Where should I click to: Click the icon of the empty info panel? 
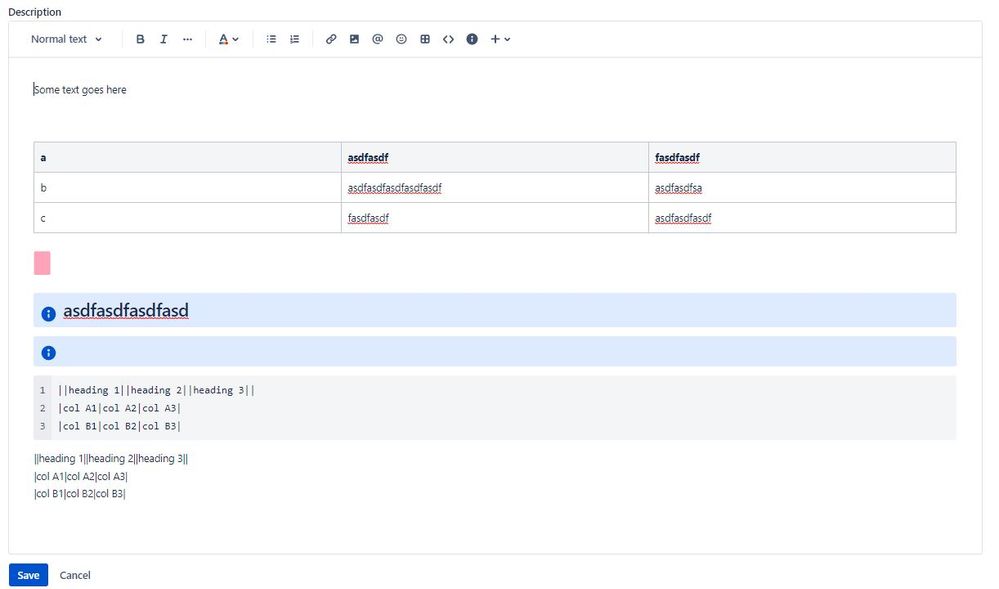pos(48,353)
